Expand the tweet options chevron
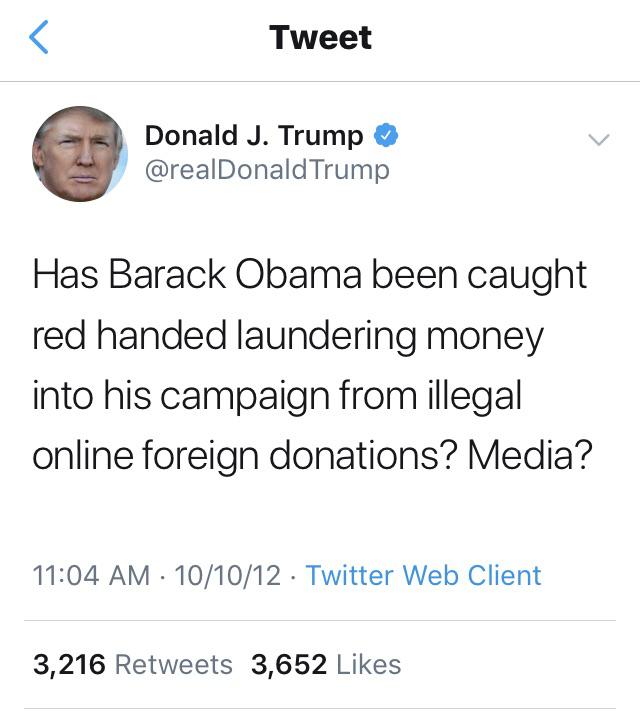This screenshot has width=640, height=715. tap(599, 140)
